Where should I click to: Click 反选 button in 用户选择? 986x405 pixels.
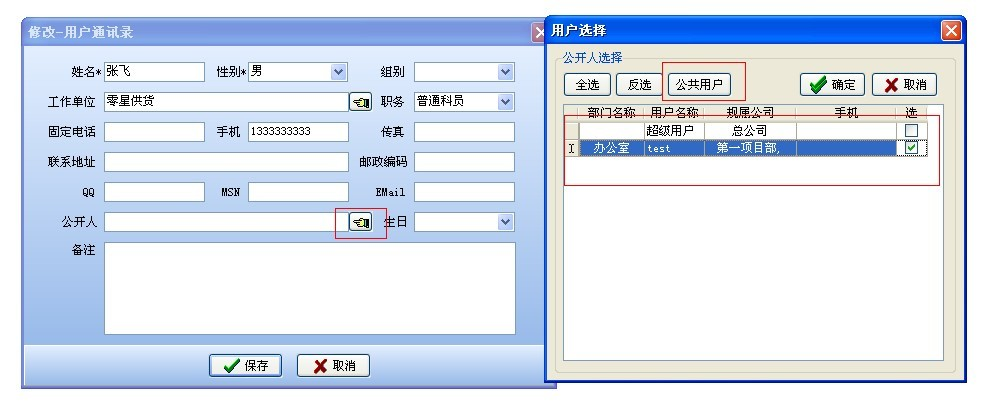[640, 84]
